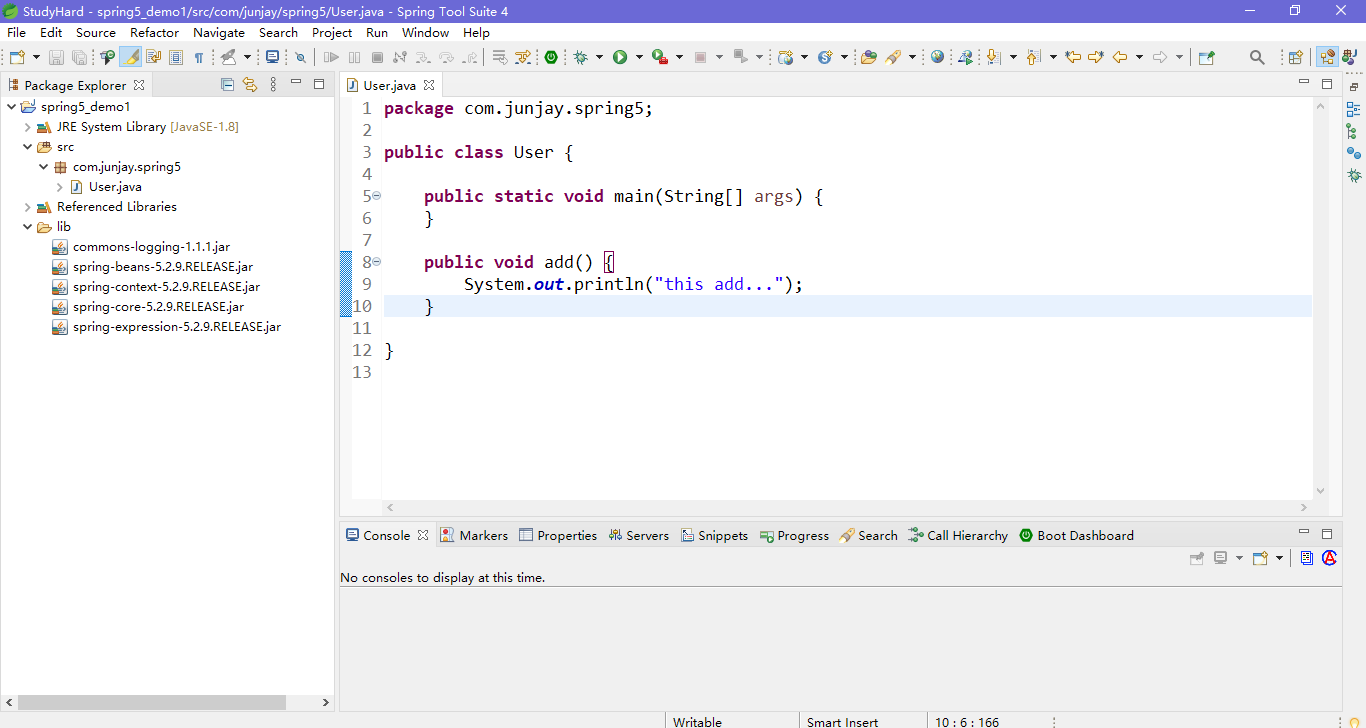Click the New Java Class icon
Image resolution: width=1366 pixels, height=728 pixels.
point(825,57)
